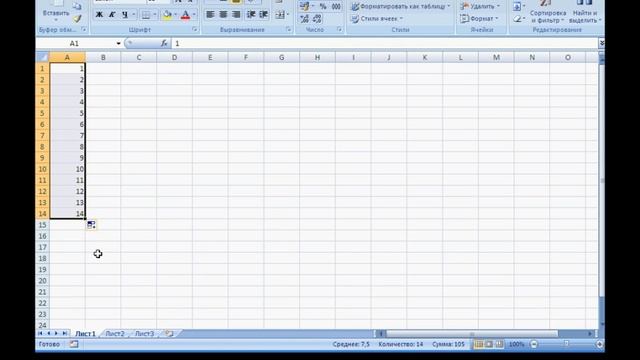Image resolution: width=640 pixels, height=360 pixels.
Task: Open the Число dialog launcher
Action: [339, 29]
